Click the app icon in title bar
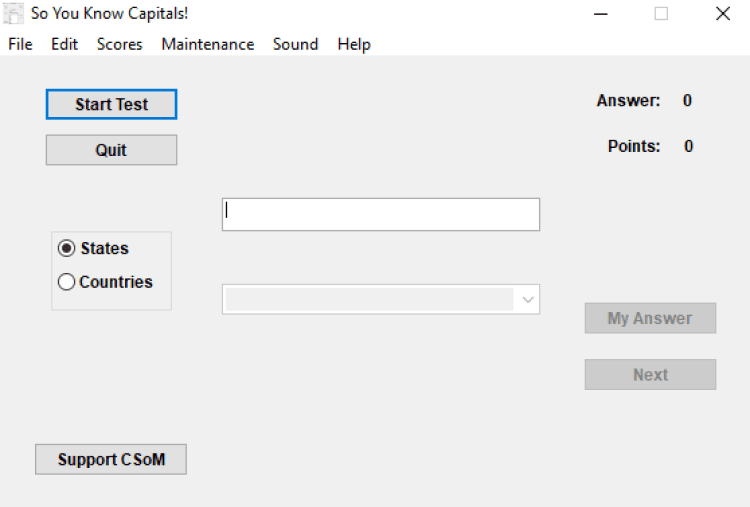Viewport: 750px width, 507px height. click(x=14, y=14)
